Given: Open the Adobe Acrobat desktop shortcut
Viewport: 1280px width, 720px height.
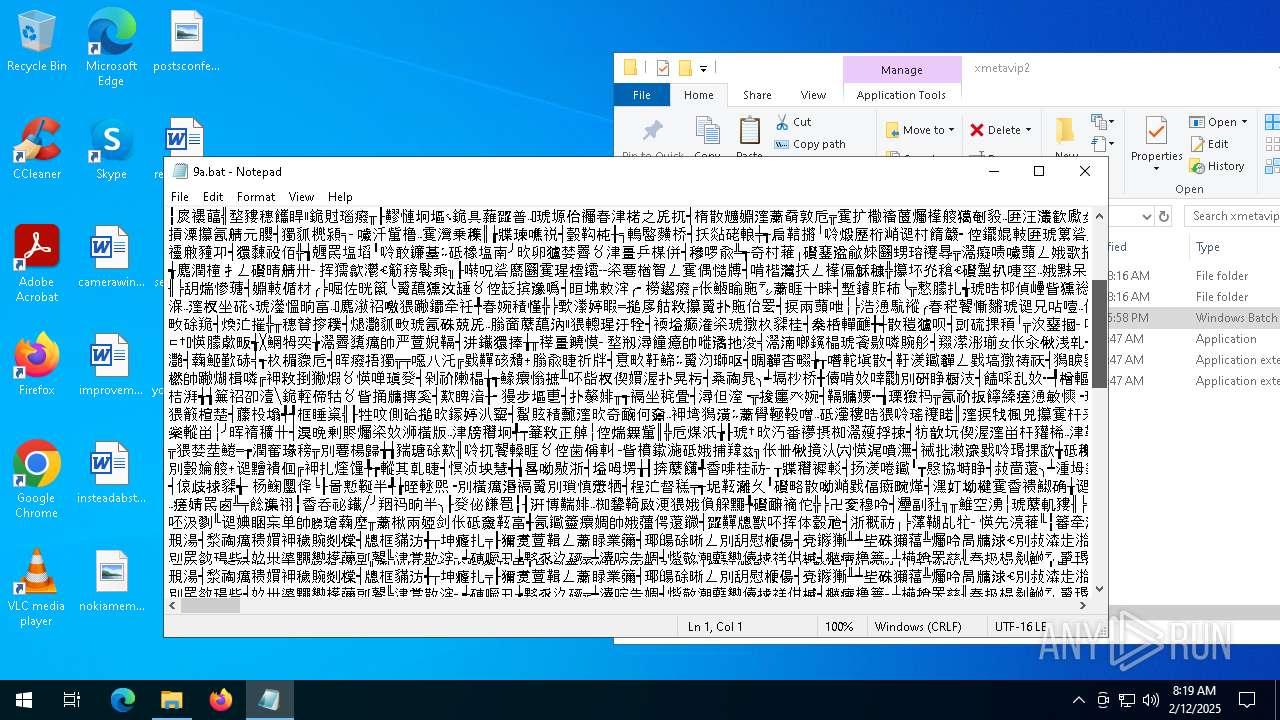Looking at the screenshot, I should point(36,263).
